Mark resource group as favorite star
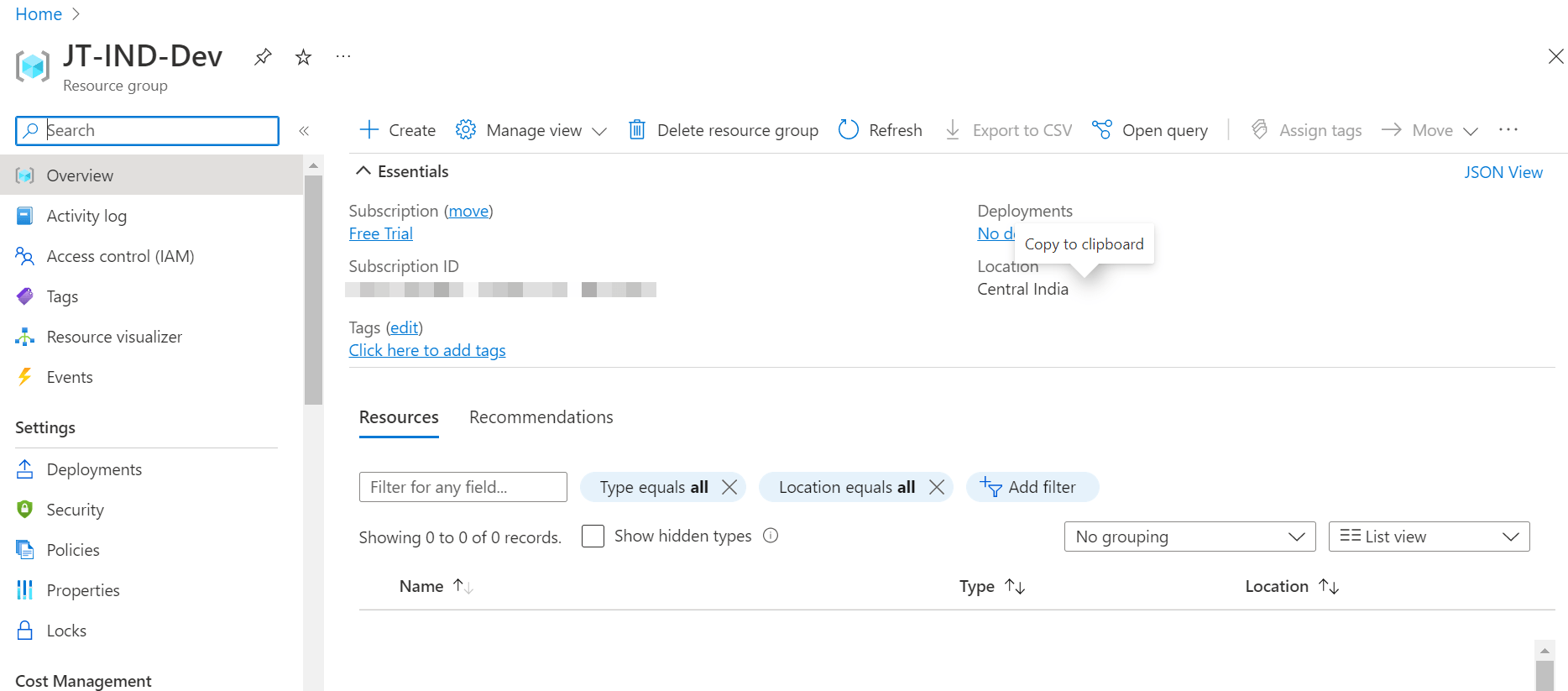 coord(303,57)
